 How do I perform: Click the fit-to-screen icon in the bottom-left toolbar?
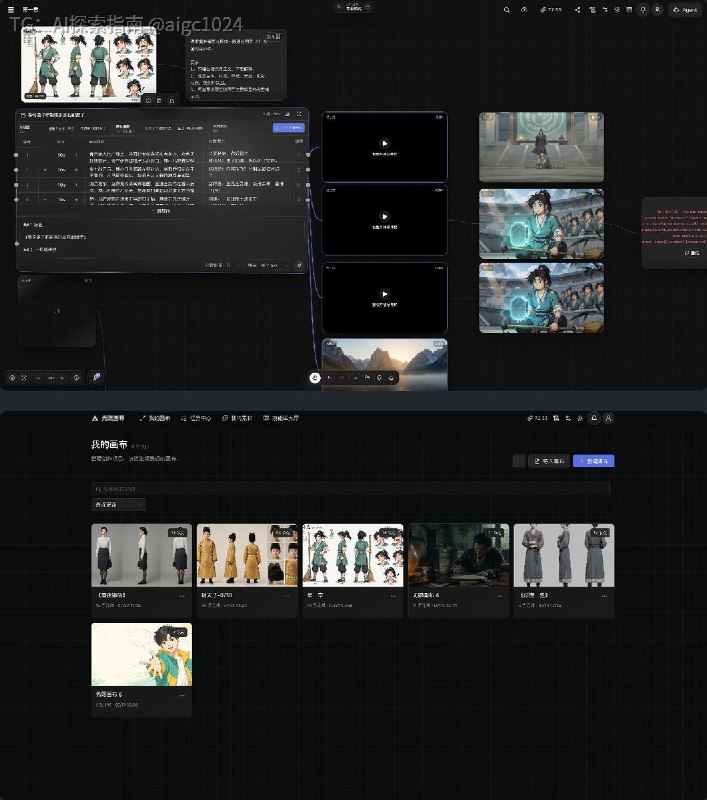24,378
